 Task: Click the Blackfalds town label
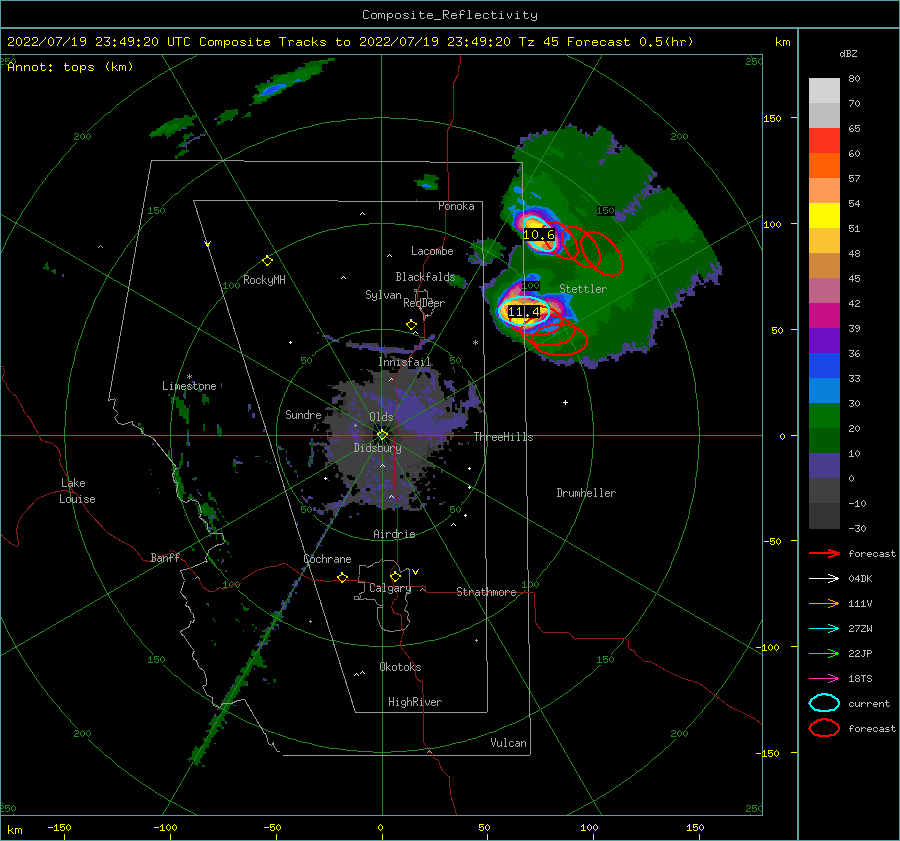point(425,277)
